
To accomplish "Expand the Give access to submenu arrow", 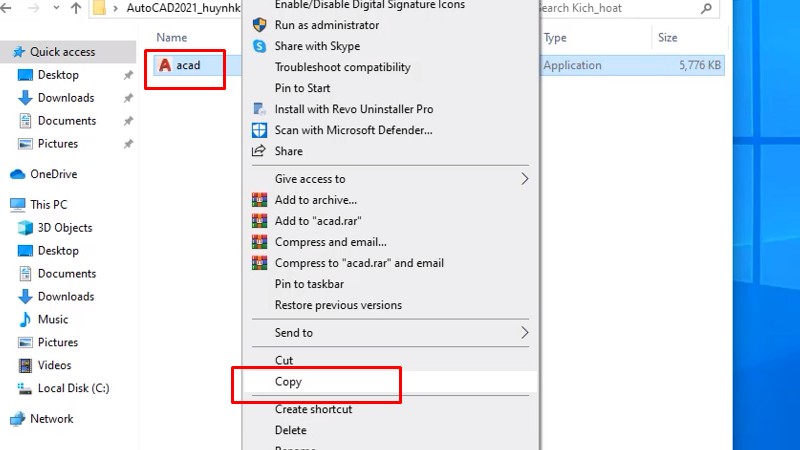I will point(524,179).
